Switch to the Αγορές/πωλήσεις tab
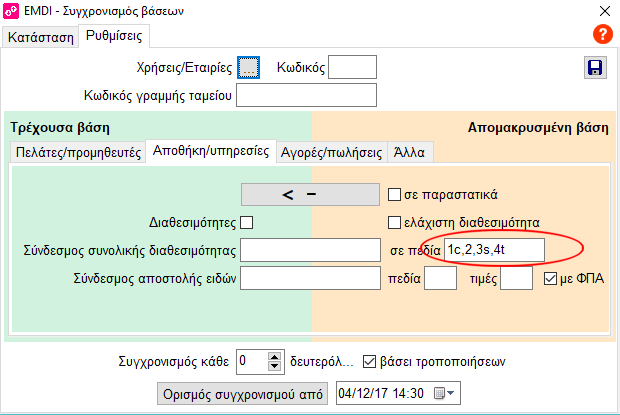The height and width of the screenshot is (415, 620). 331,152
